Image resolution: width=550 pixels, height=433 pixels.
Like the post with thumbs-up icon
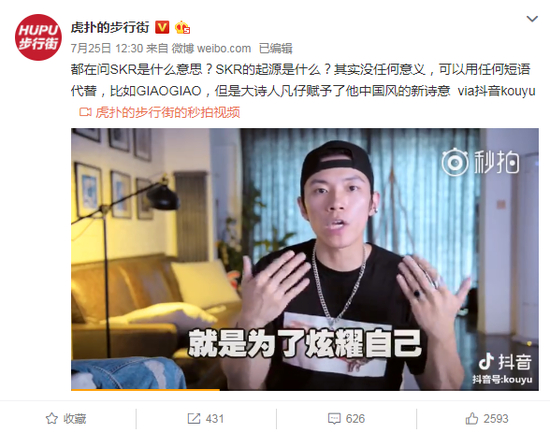click(472, 418)
